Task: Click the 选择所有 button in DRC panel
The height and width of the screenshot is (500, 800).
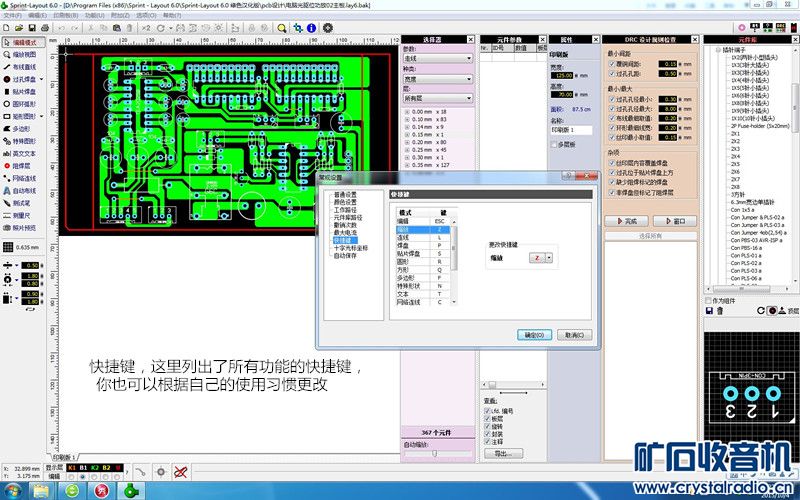Action: pos(651,236)
